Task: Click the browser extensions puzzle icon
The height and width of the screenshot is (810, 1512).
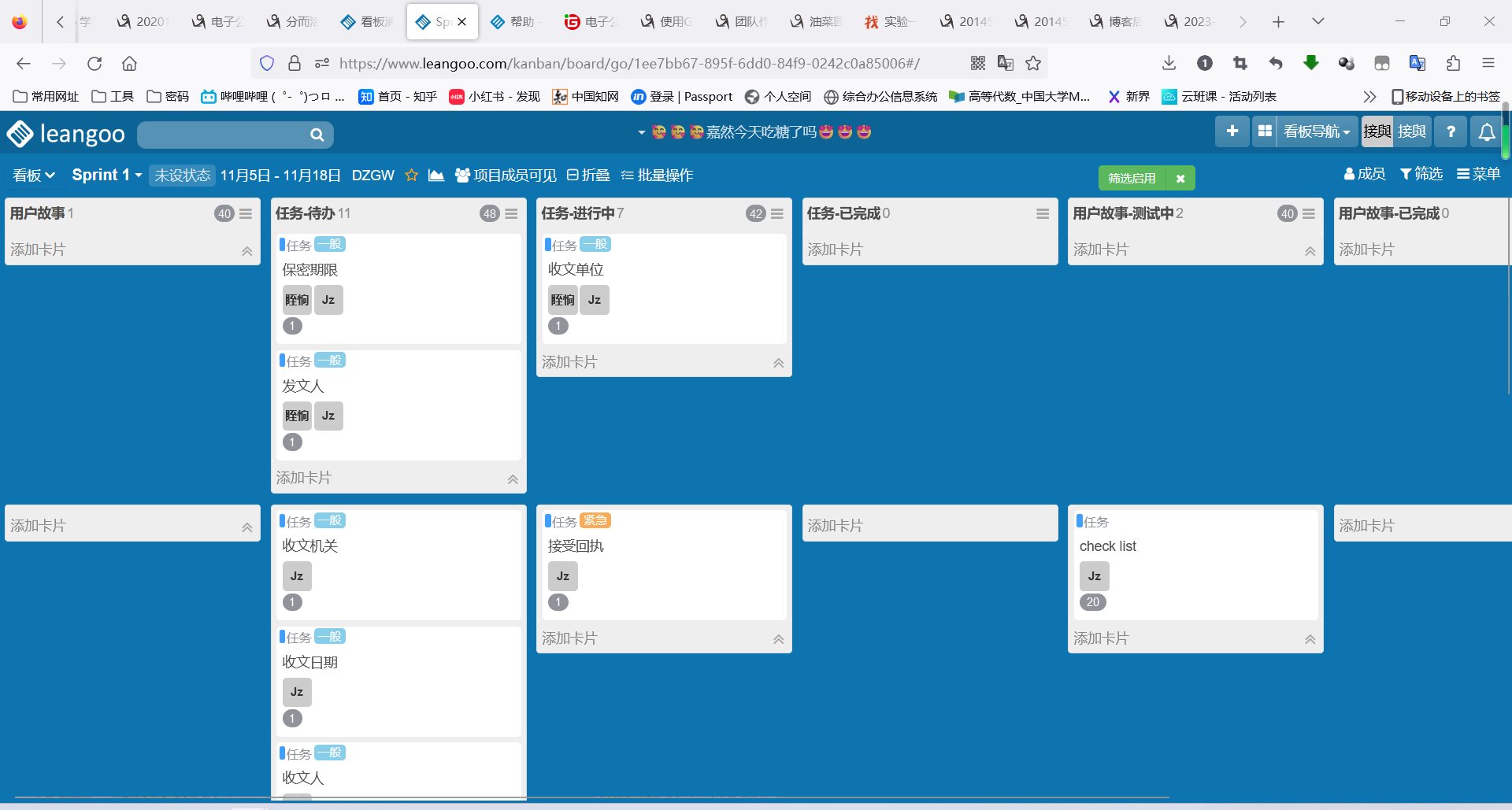Action: pos(1454,64)
